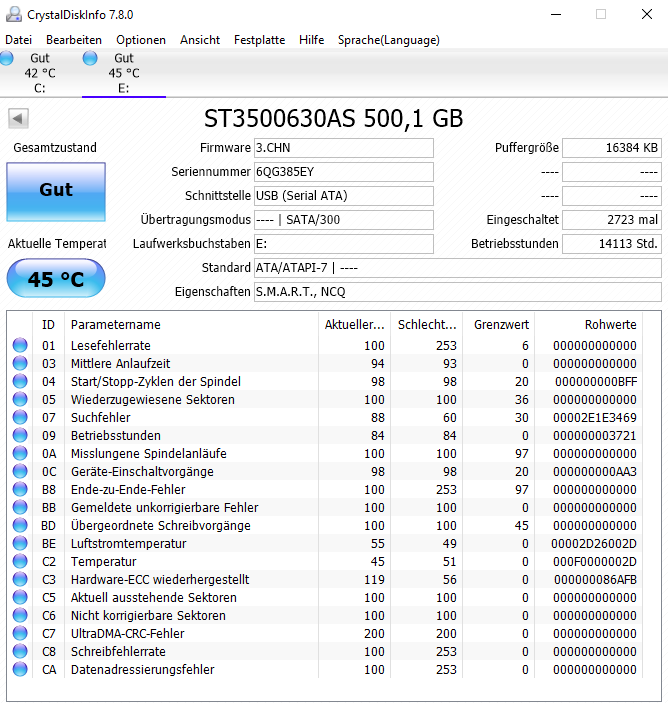Viewport: 668px width, 703px height.
Task: Click the Eingeschaltet field 2723 mal
Action: tap(612, 220)
